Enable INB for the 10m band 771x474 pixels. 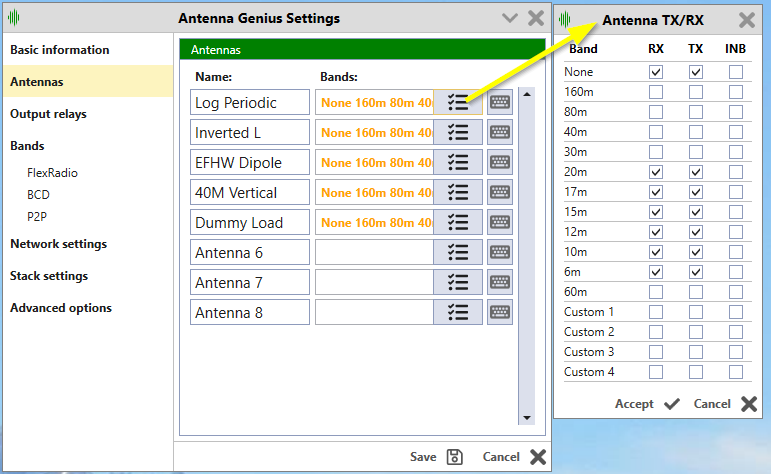click(736, 252)
